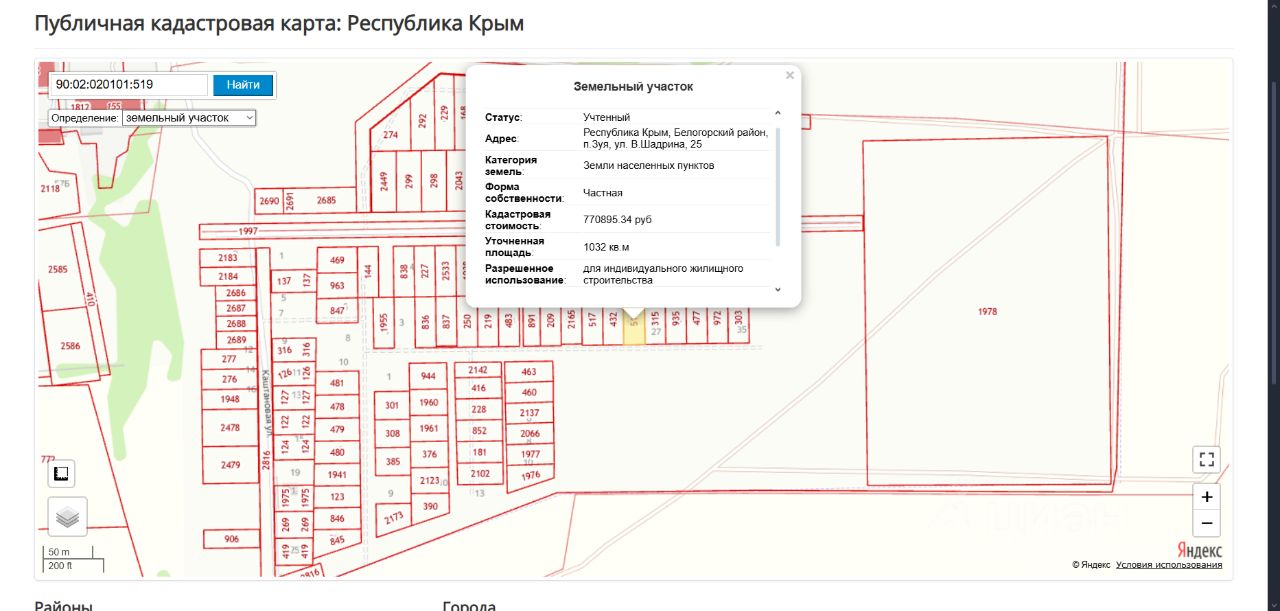This screenshot has width=1280, height=611.
Task: Open the map layers switcher
Action: coord(67,517)
